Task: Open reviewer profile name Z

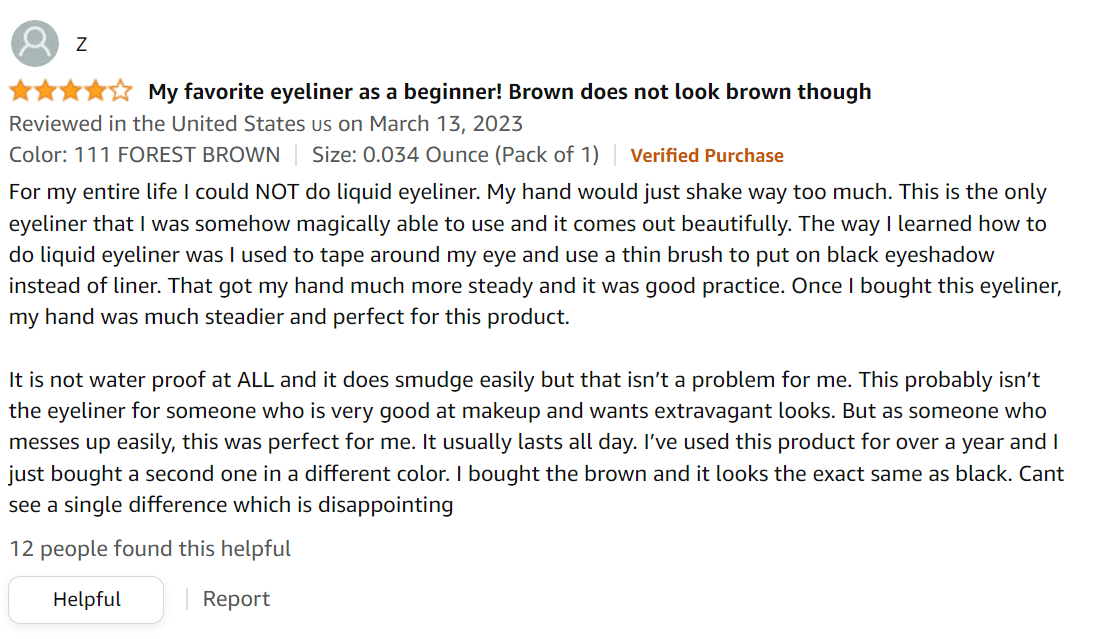Action: [81, 44]
